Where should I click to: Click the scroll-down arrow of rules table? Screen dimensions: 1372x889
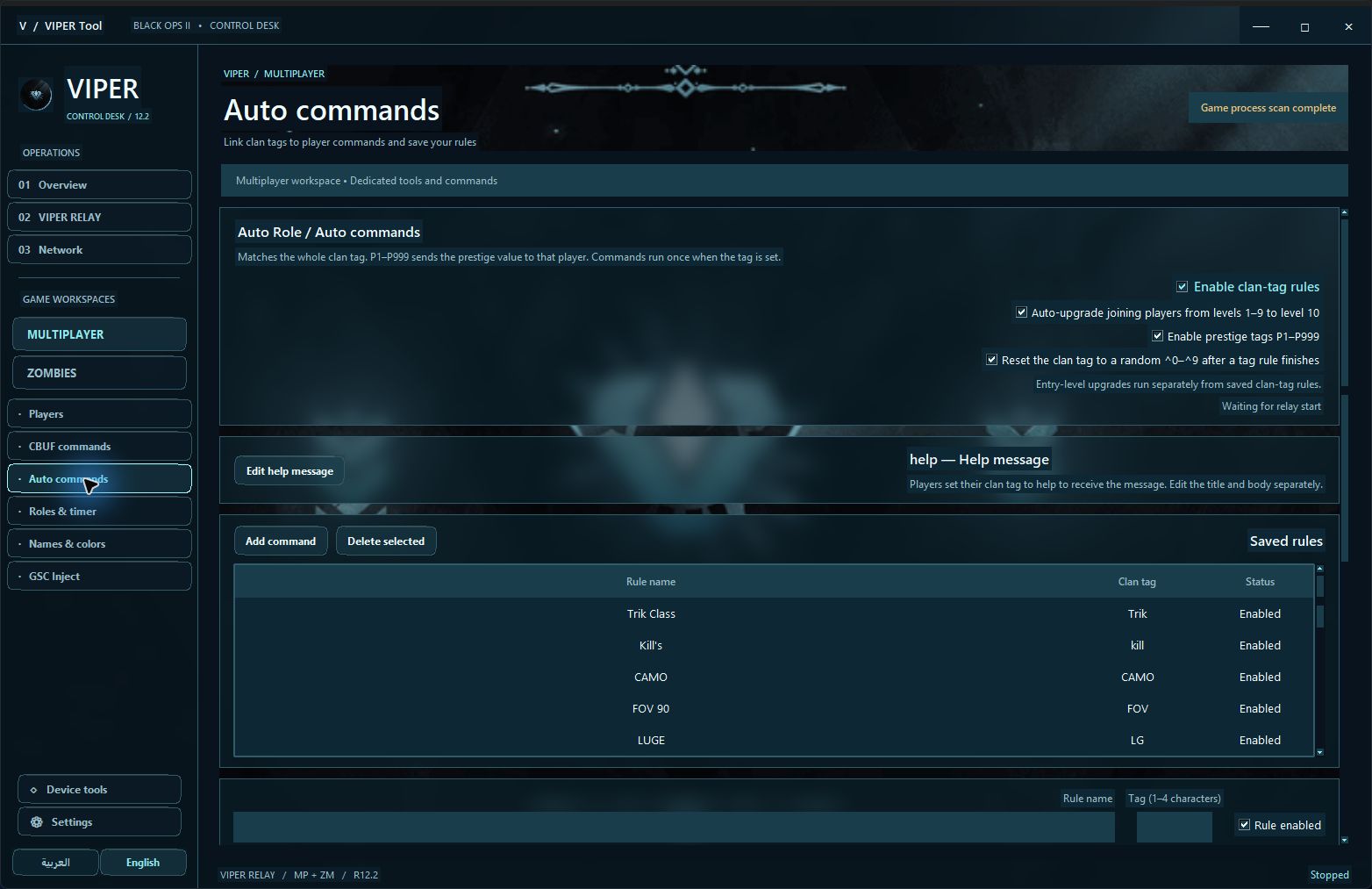1320,752
